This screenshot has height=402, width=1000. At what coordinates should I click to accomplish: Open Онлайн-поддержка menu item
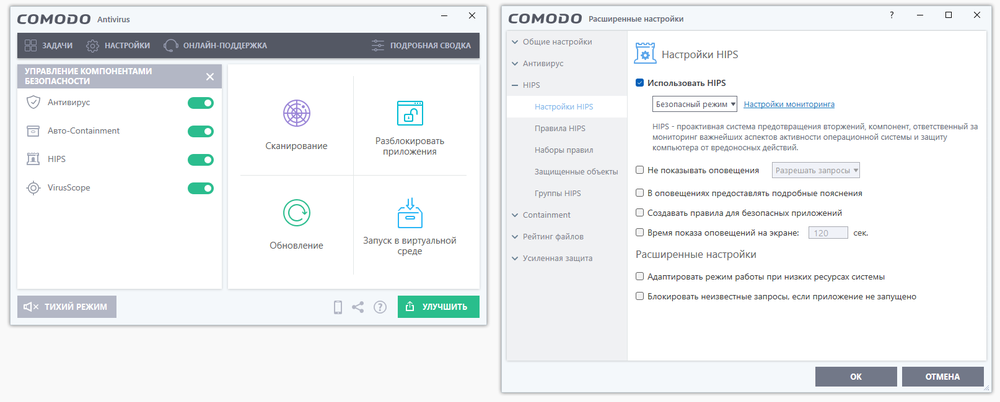tap(216, 45)
